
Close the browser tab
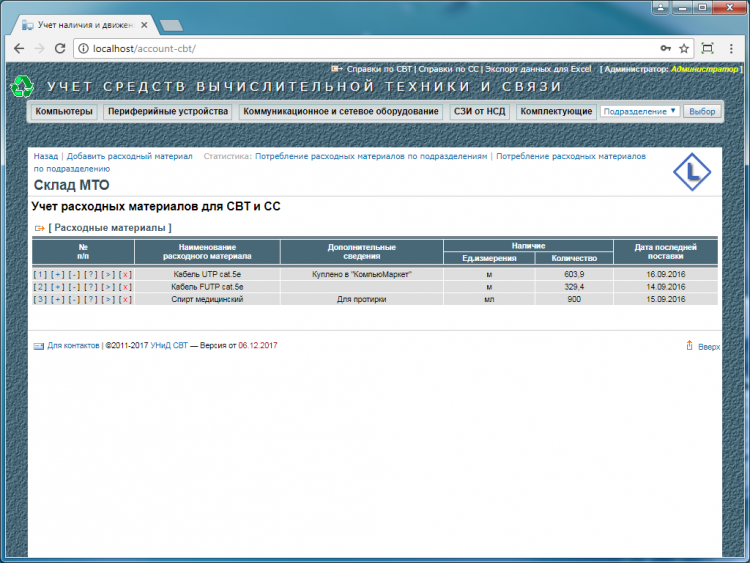[x=144, y=25]
